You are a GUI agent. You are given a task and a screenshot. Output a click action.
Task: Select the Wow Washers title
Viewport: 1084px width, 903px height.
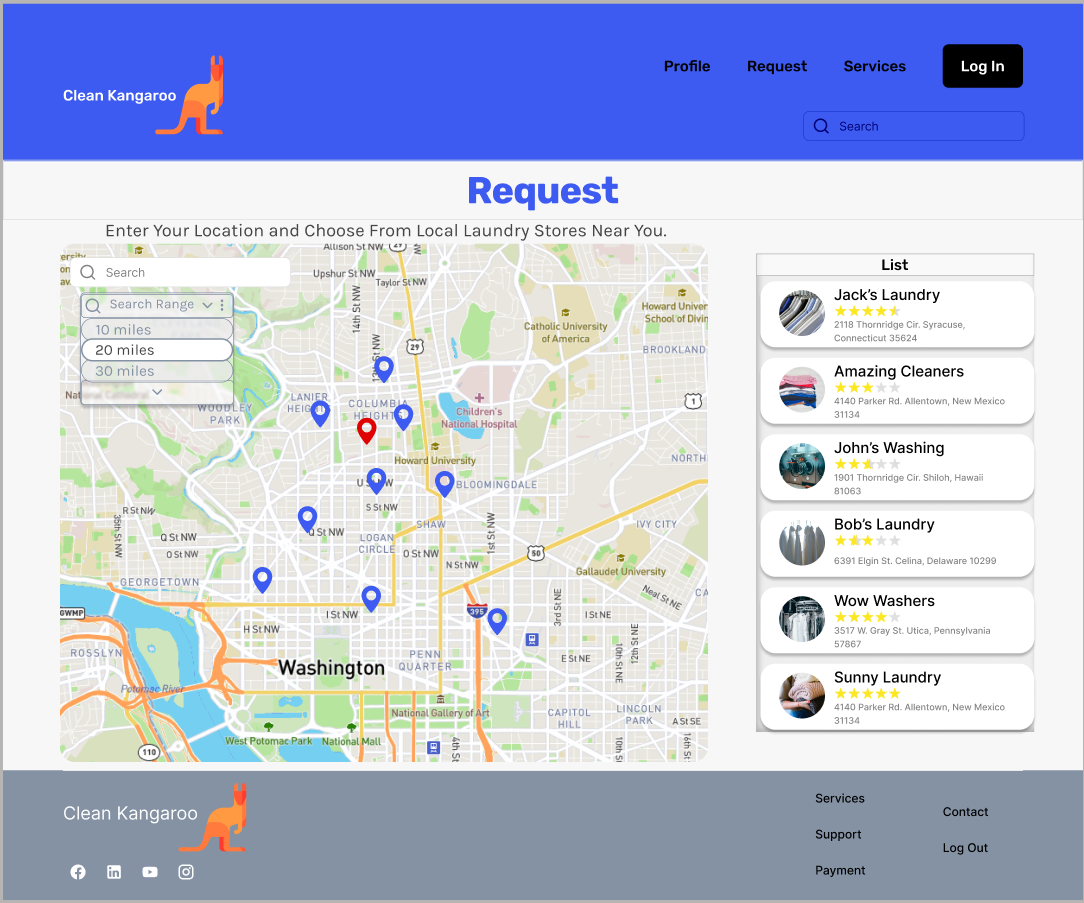coord(884,601)
